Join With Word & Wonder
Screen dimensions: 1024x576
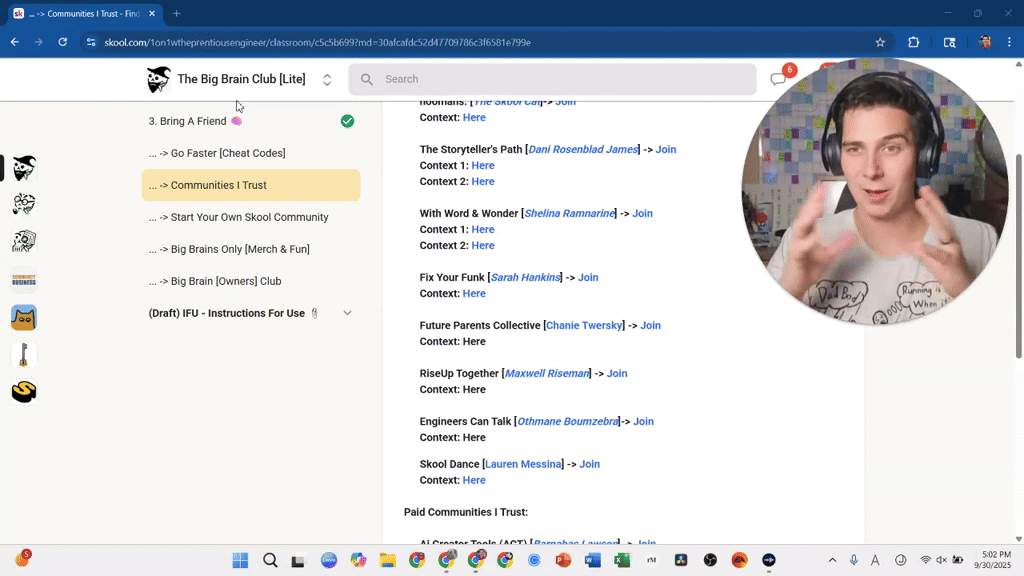coord(642,214)
